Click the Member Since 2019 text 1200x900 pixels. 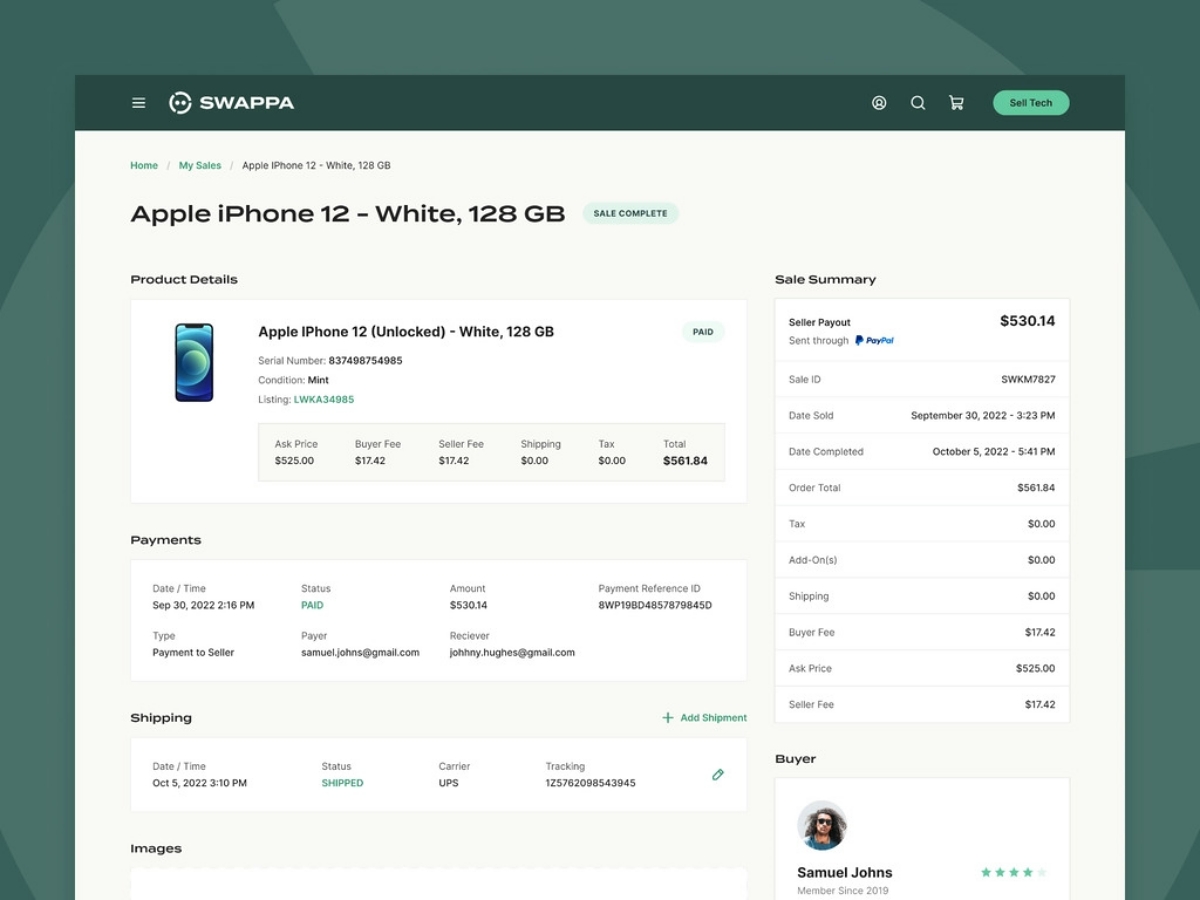[x=842, y=891]
